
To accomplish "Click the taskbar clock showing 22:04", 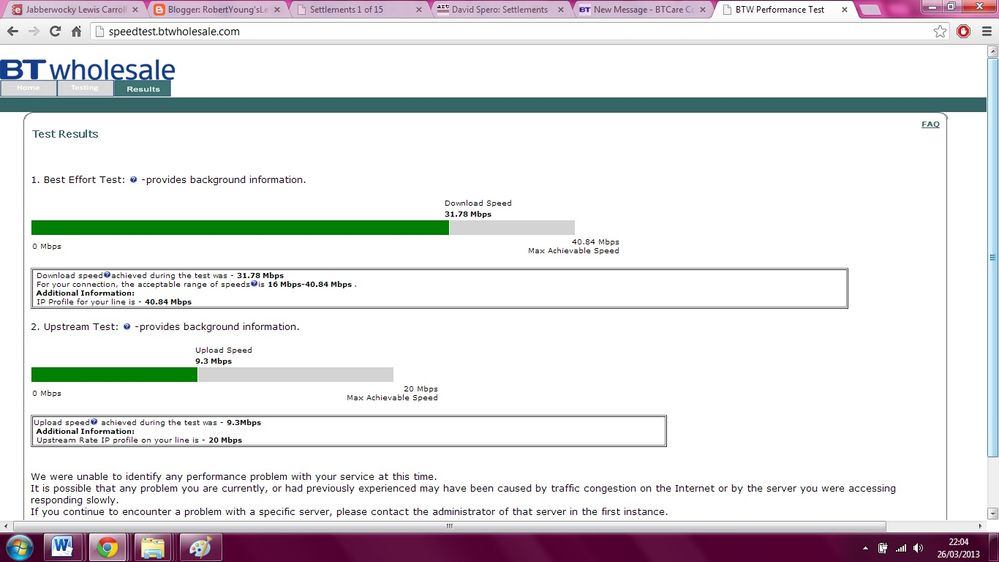I will [x=958, y=548].
